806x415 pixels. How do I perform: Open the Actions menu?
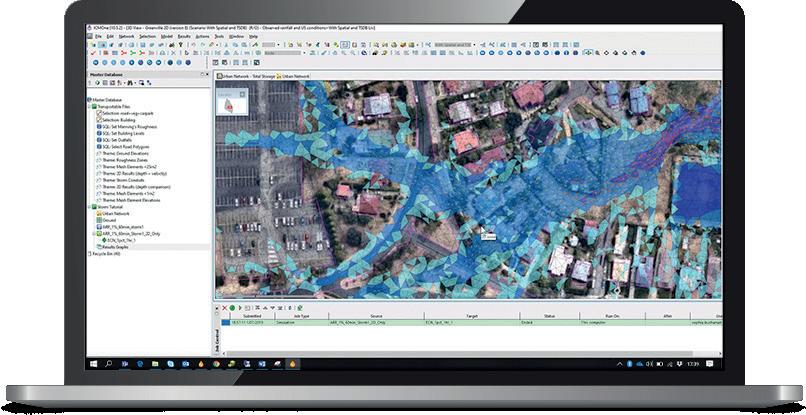click(x=203, y=37)
